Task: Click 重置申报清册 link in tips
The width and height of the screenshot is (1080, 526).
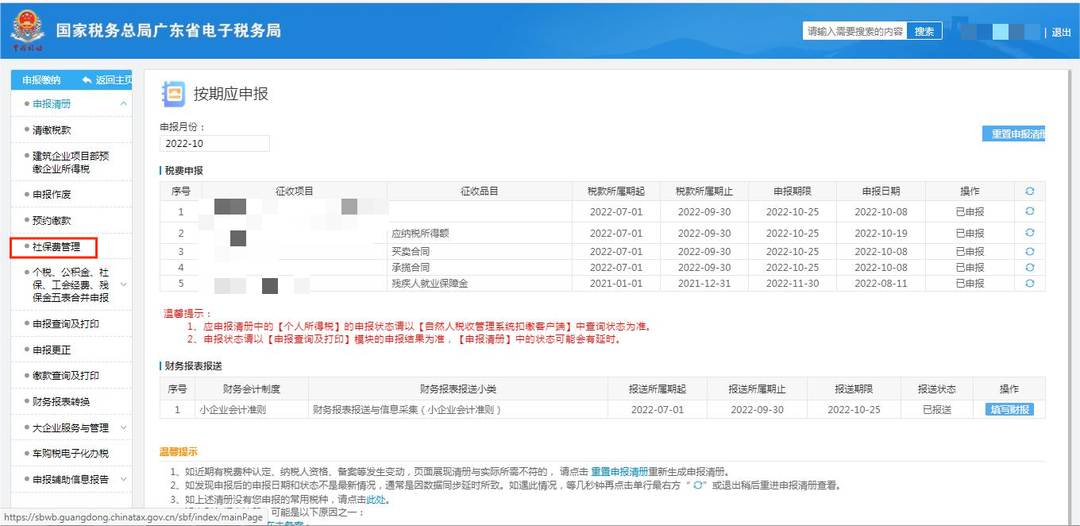Action: (619, 472)
